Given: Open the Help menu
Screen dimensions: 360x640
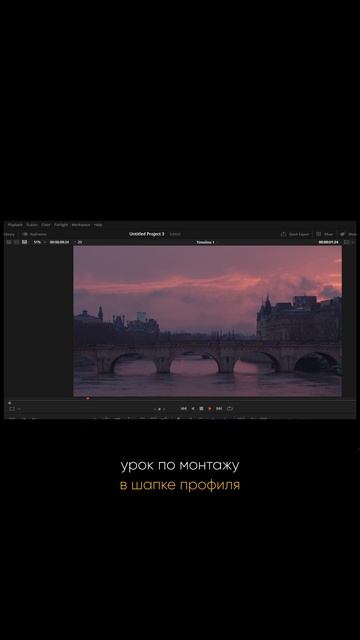Looking at the screenshot, I should coord(98,225).
